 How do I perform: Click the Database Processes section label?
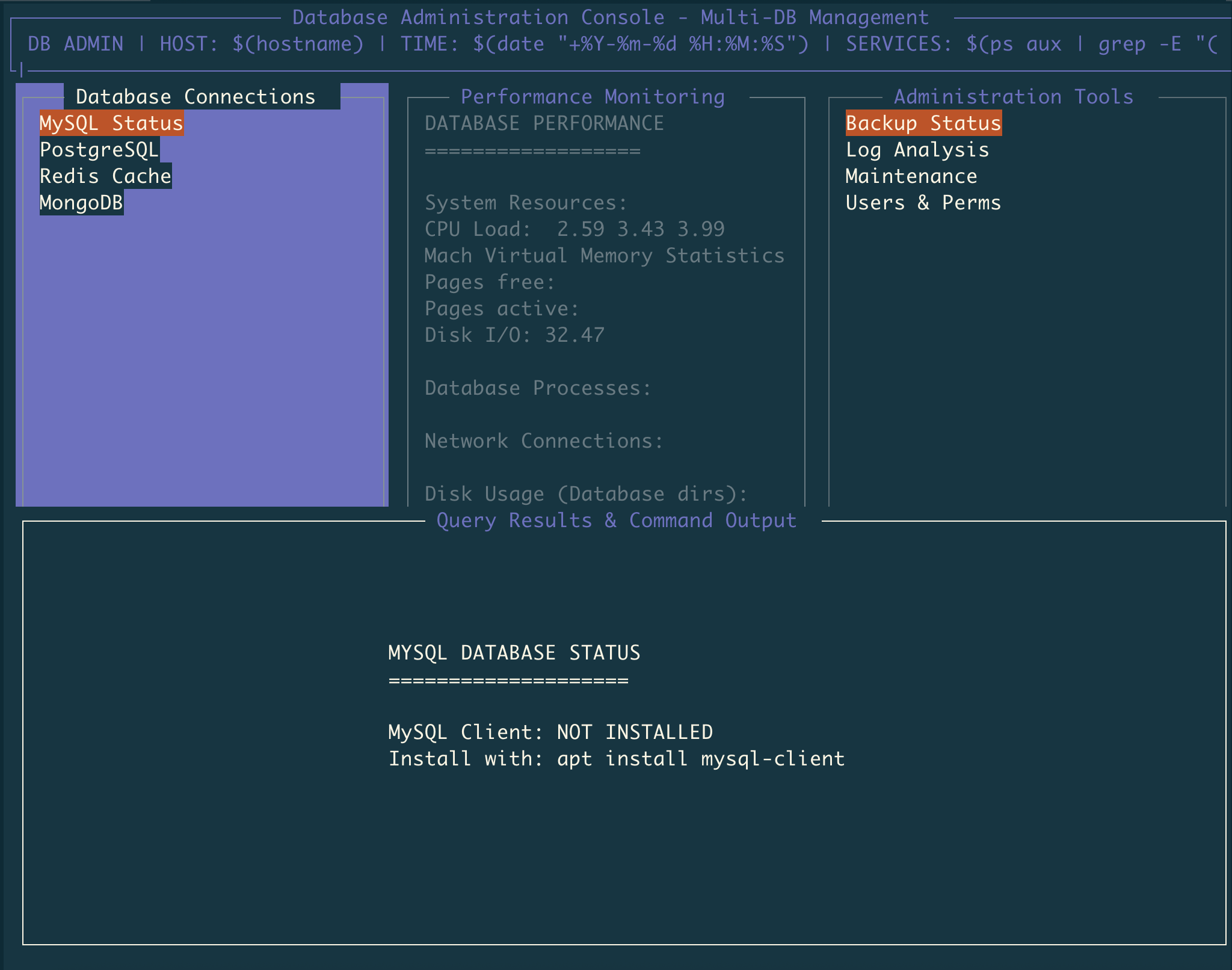(537, 388)
